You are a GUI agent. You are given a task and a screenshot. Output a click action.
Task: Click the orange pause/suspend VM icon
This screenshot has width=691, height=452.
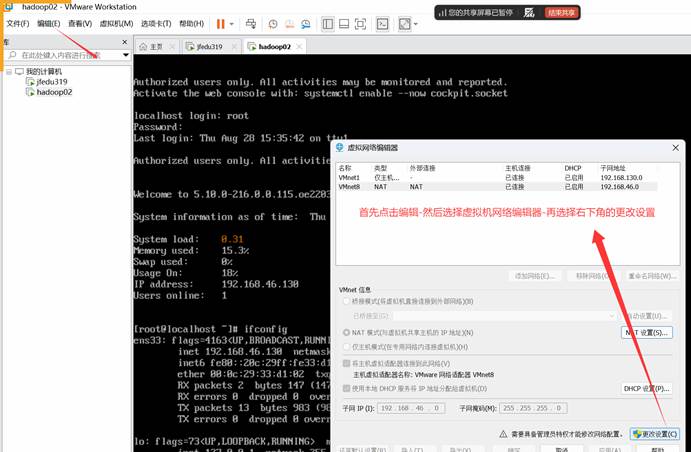tap(220, 24)
